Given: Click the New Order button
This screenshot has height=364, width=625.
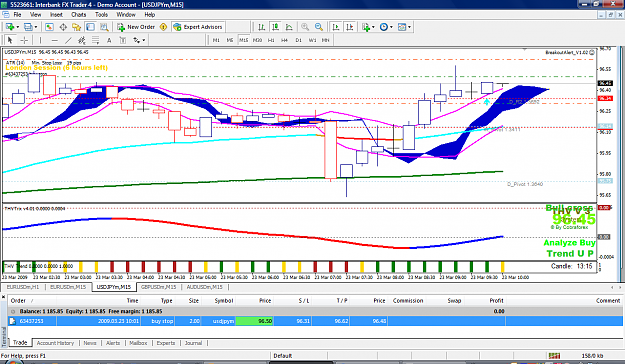Looking at the screenshot, I should [x=136, y=27].
